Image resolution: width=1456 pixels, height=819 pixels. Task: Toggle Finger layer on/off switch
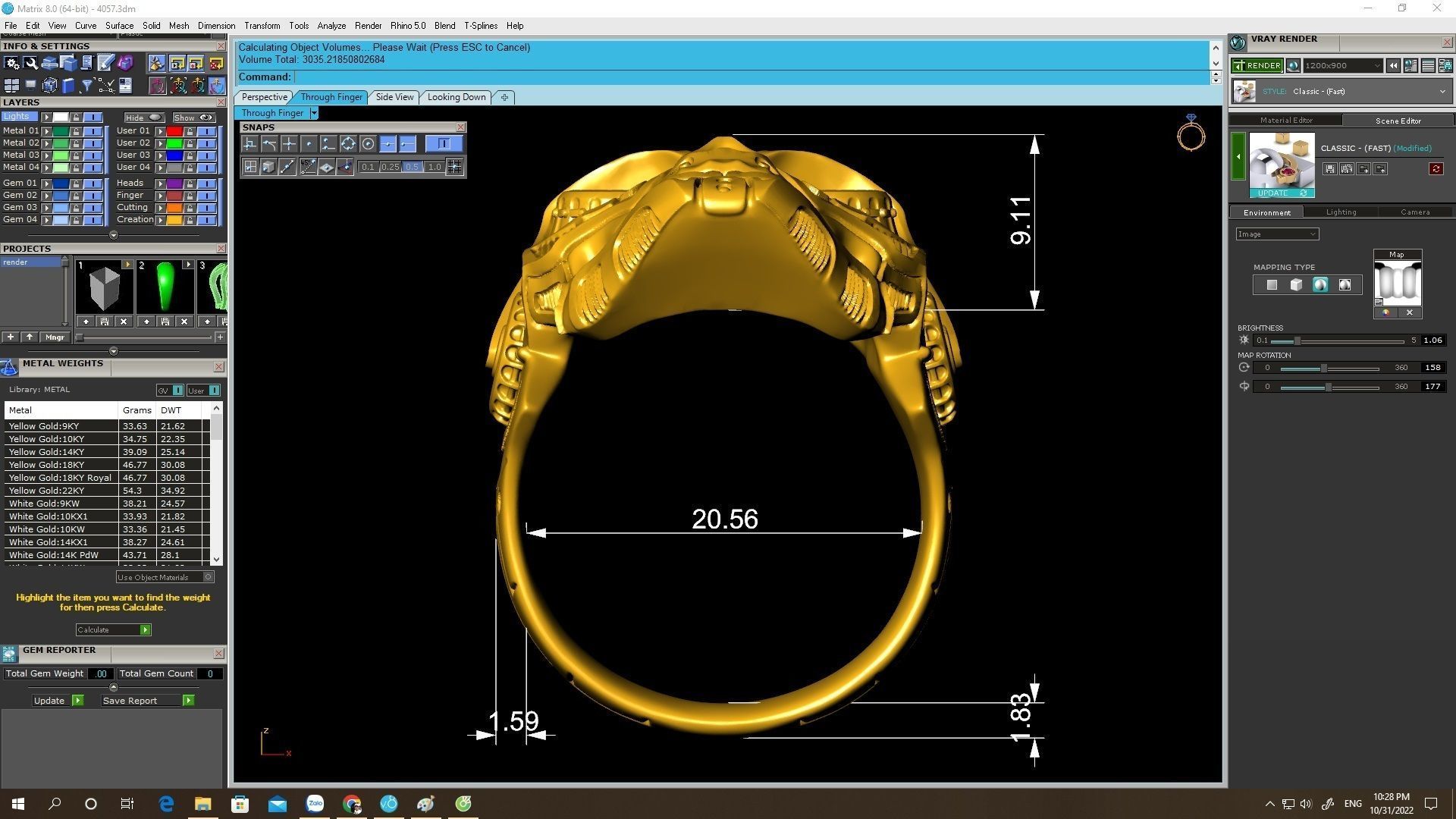pyautogui.click(x=207, y=196)
